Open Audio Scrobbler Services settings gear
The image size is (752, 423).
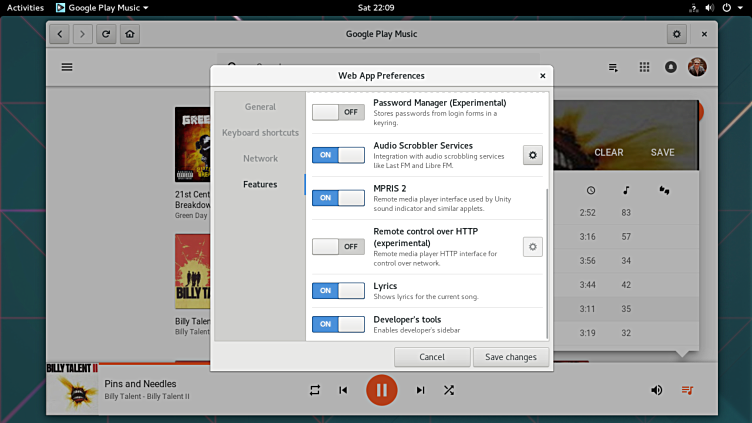point(533,154)
